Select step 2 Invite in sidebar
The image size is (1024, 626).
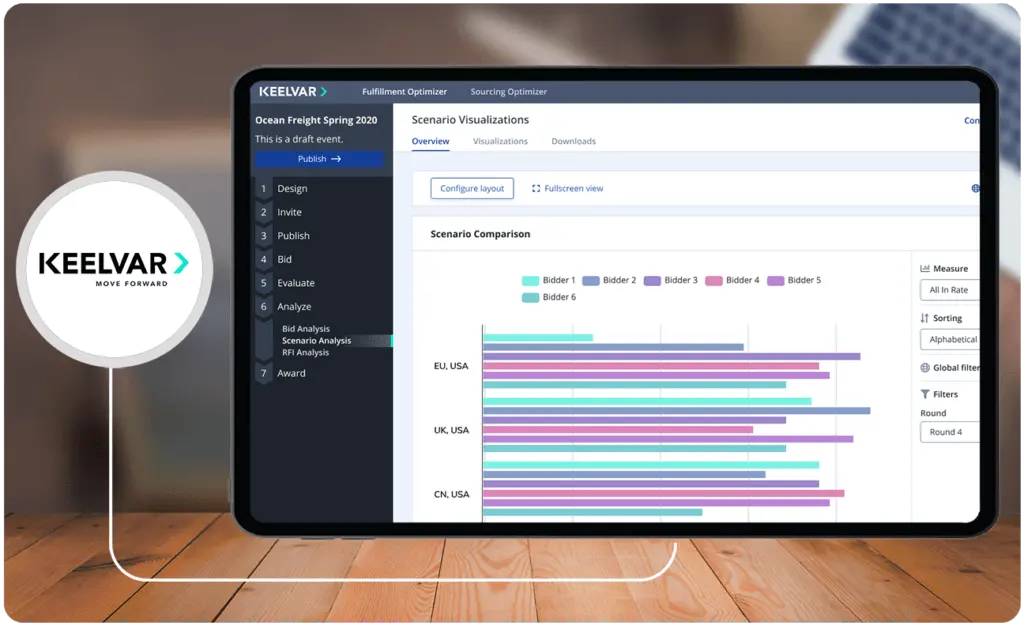tap(289, 212)
